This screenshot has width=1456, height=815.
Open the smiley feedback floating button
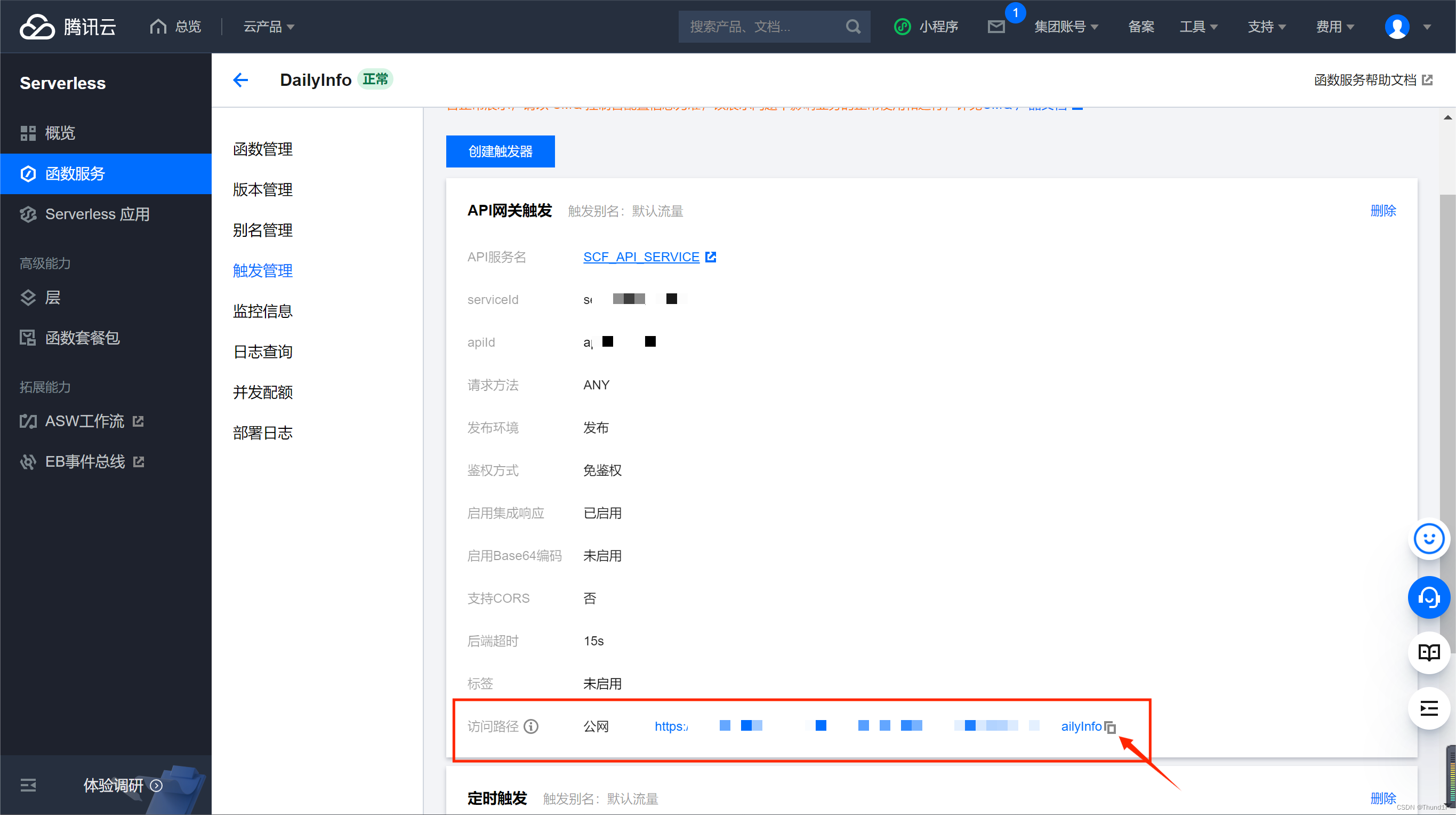coord(1429,539)
